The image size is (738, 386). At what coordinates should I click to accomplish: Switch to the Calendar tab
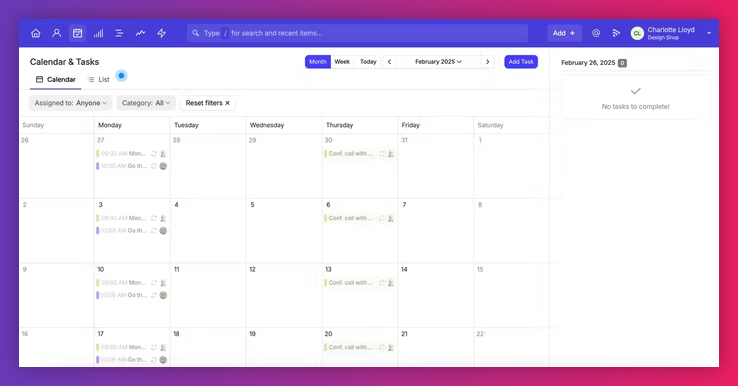point(56,80)
